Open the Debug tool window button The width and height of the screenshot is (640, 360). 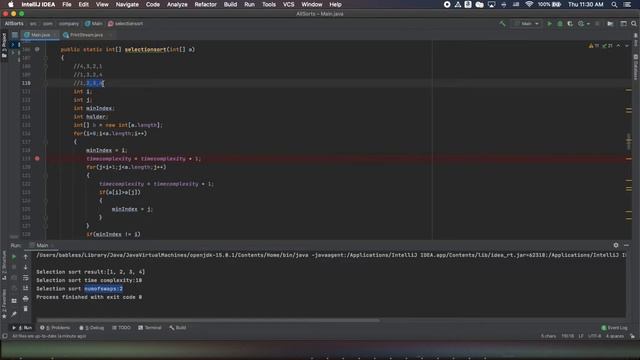92,328
